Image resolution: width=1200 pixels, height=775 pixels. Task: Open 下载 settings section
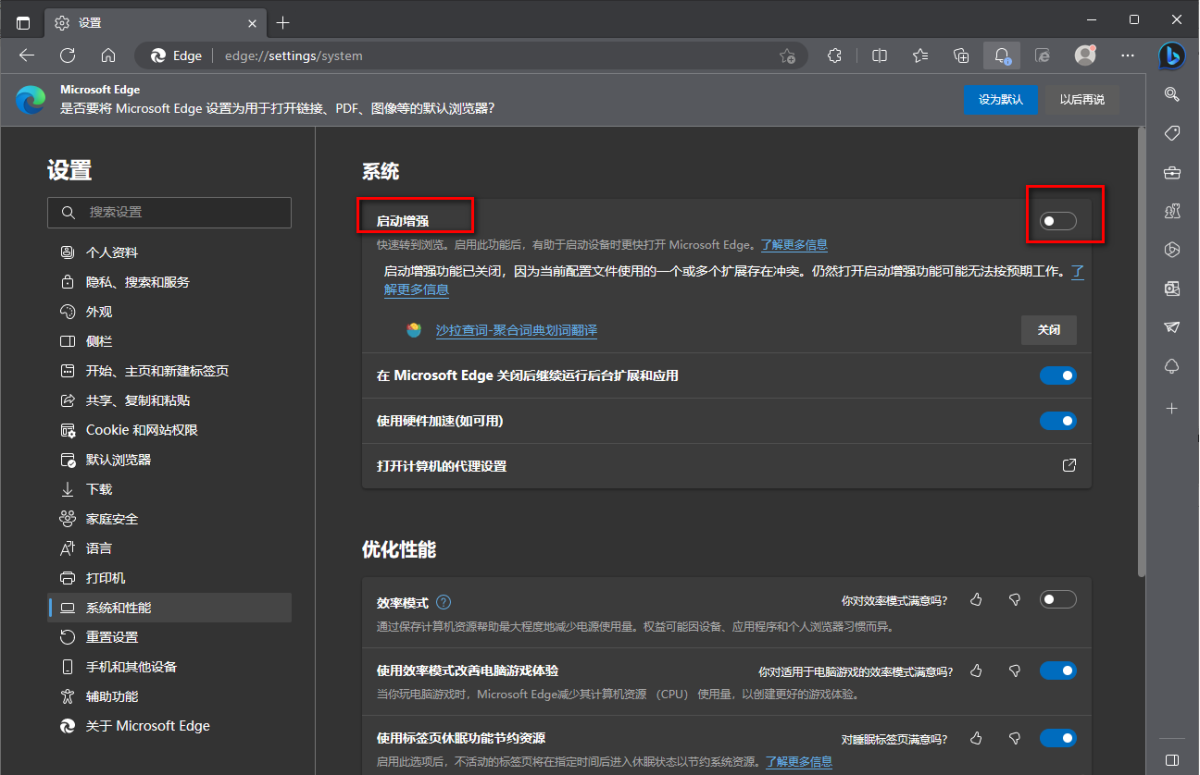[169, 489]
